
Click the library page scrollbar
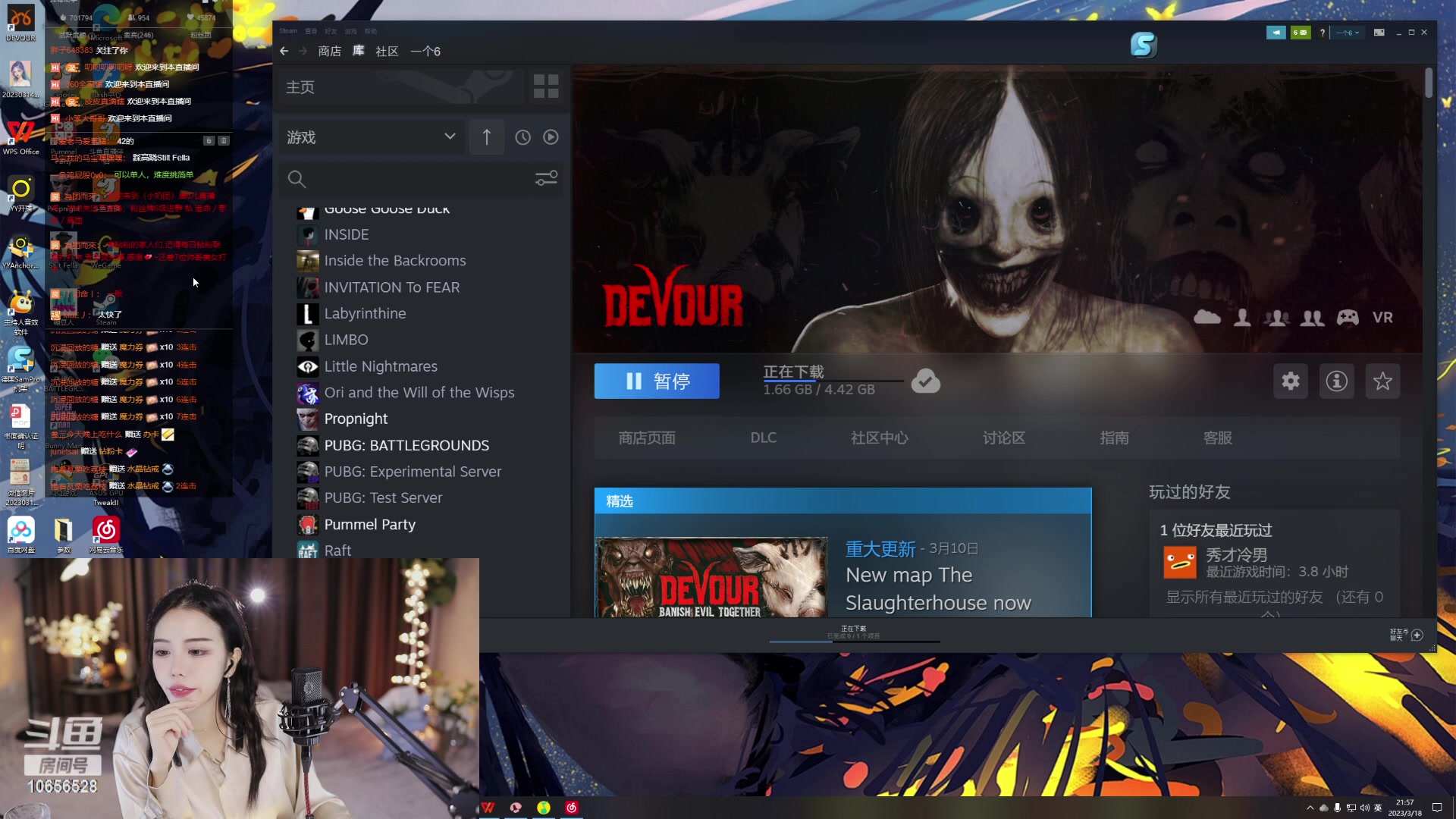1429,82
